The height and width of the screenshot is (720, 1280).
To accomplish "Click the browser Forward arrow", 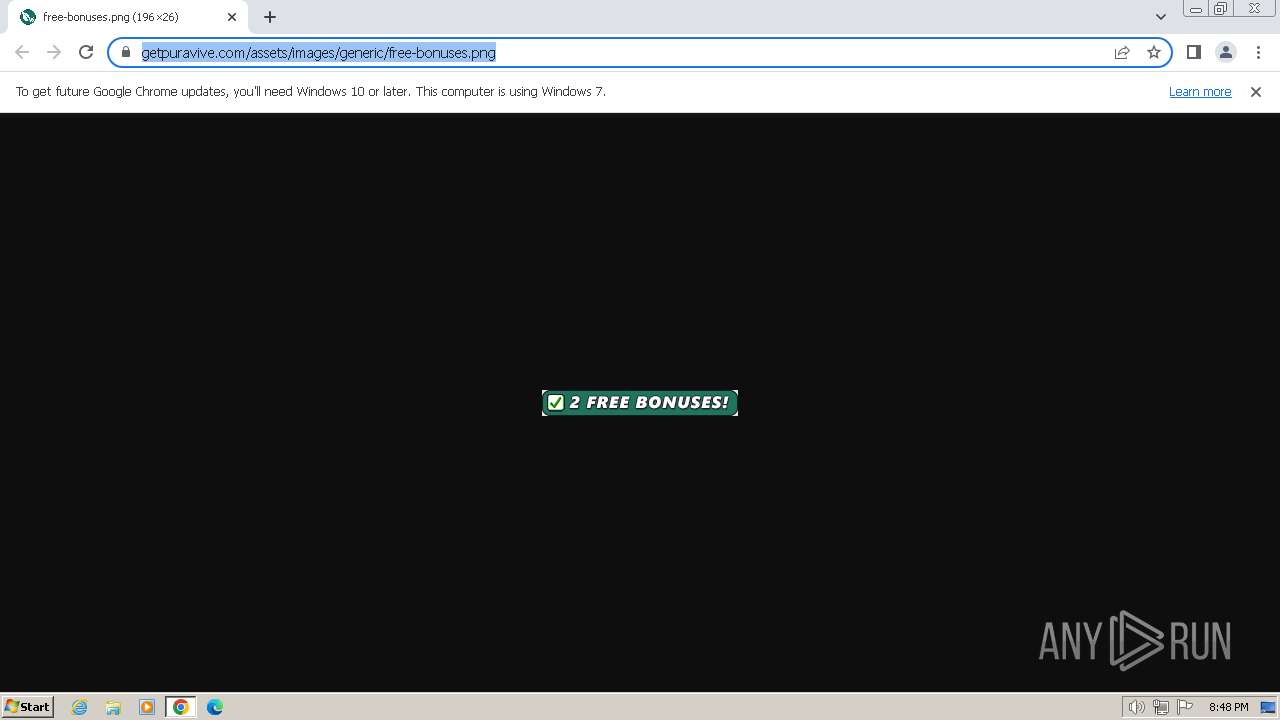I will pos(54,52).
